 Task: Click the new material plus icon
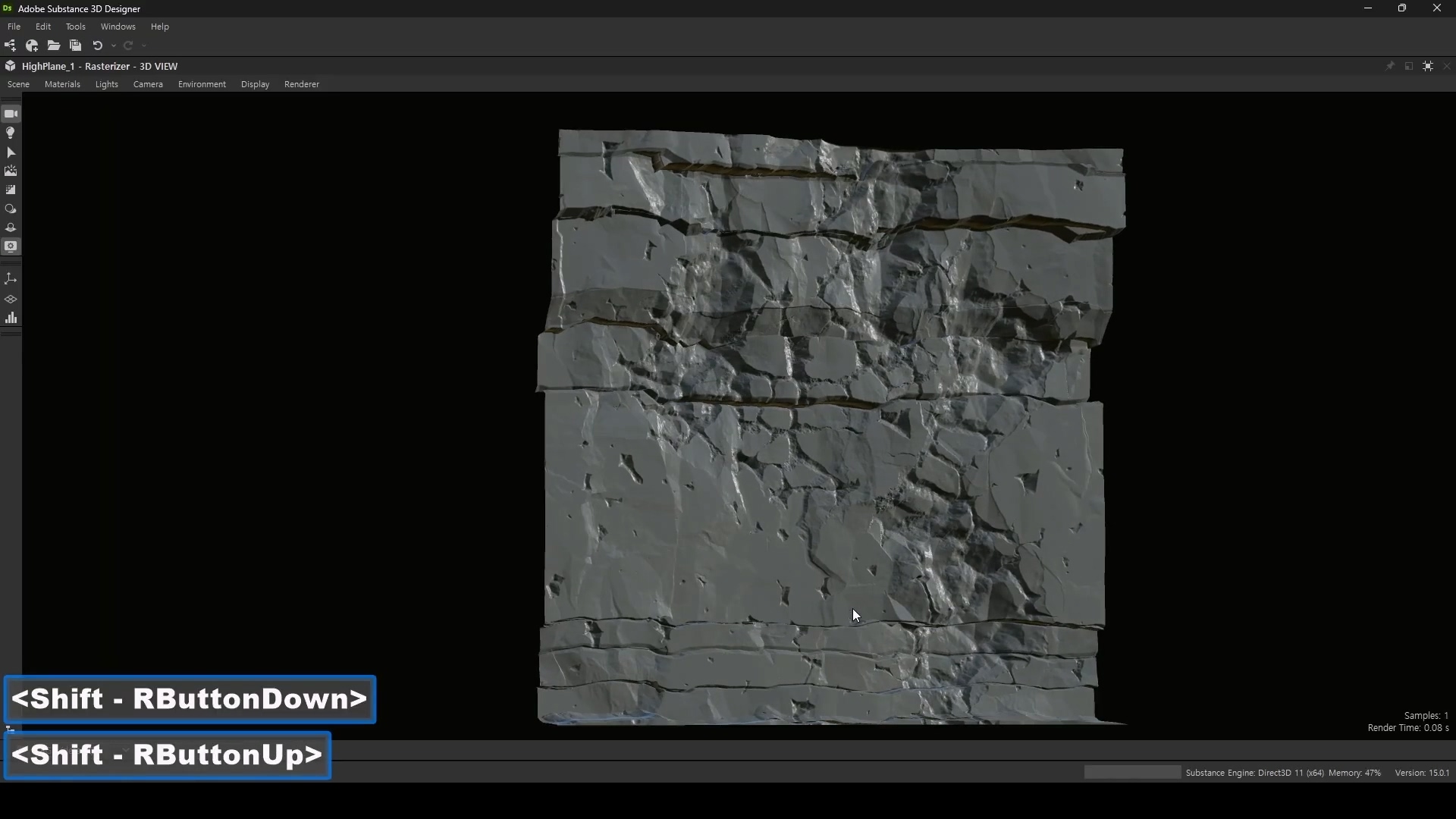(x=32, y=45)
